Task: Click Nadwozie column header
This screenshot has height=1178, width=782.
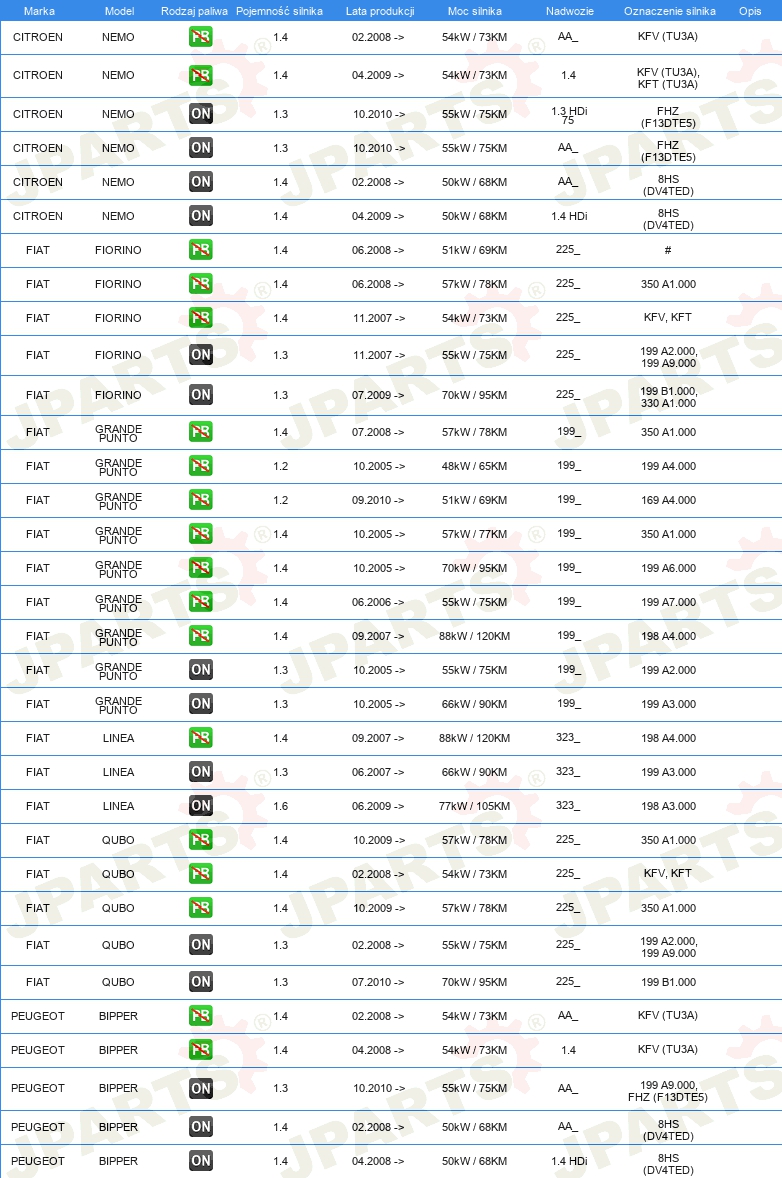Action: [x=569, y=11]
